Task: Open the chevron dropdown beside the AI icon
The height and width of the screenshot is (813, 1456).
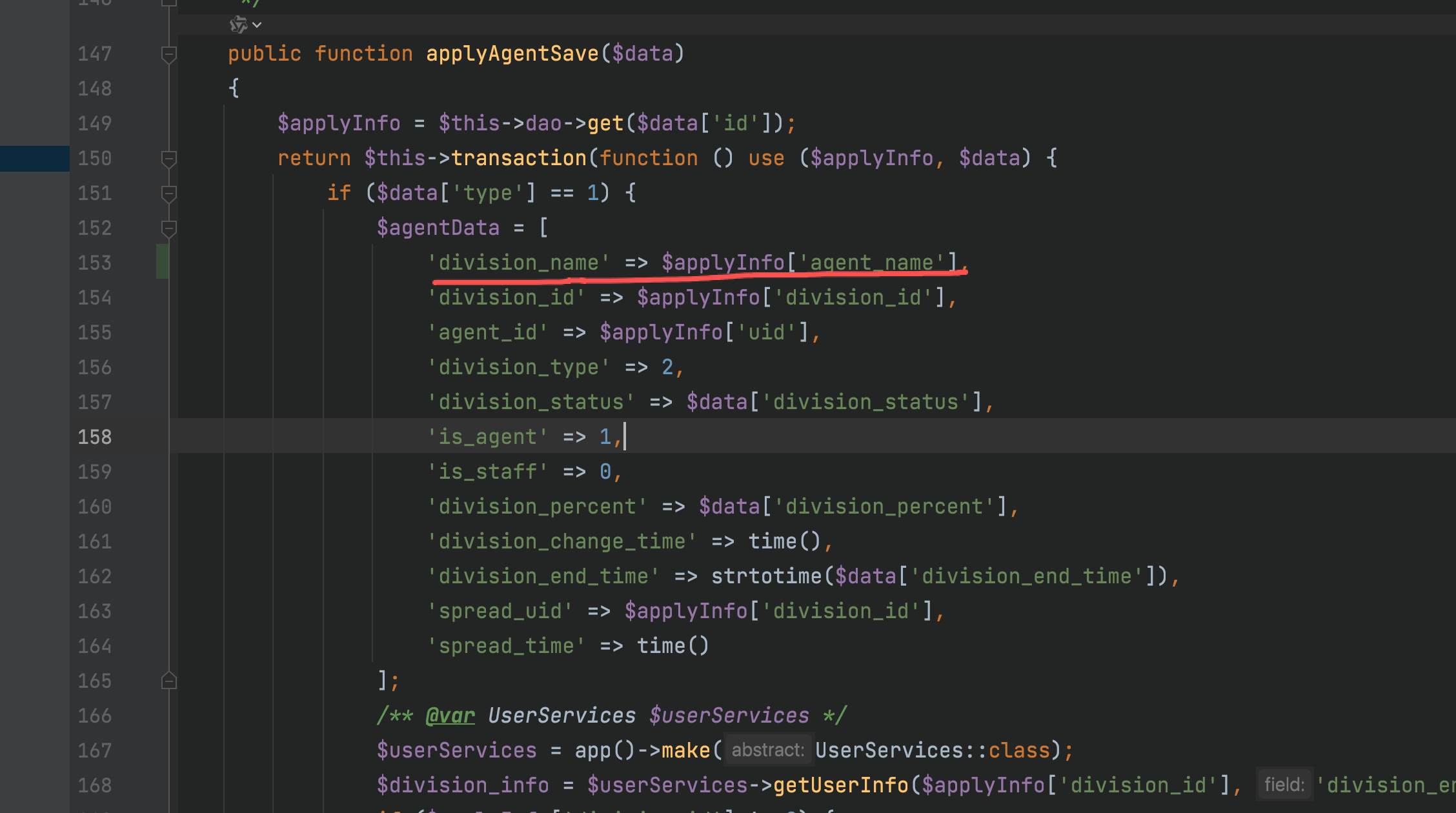Action: pyautogui.click(x=257, y=25)
